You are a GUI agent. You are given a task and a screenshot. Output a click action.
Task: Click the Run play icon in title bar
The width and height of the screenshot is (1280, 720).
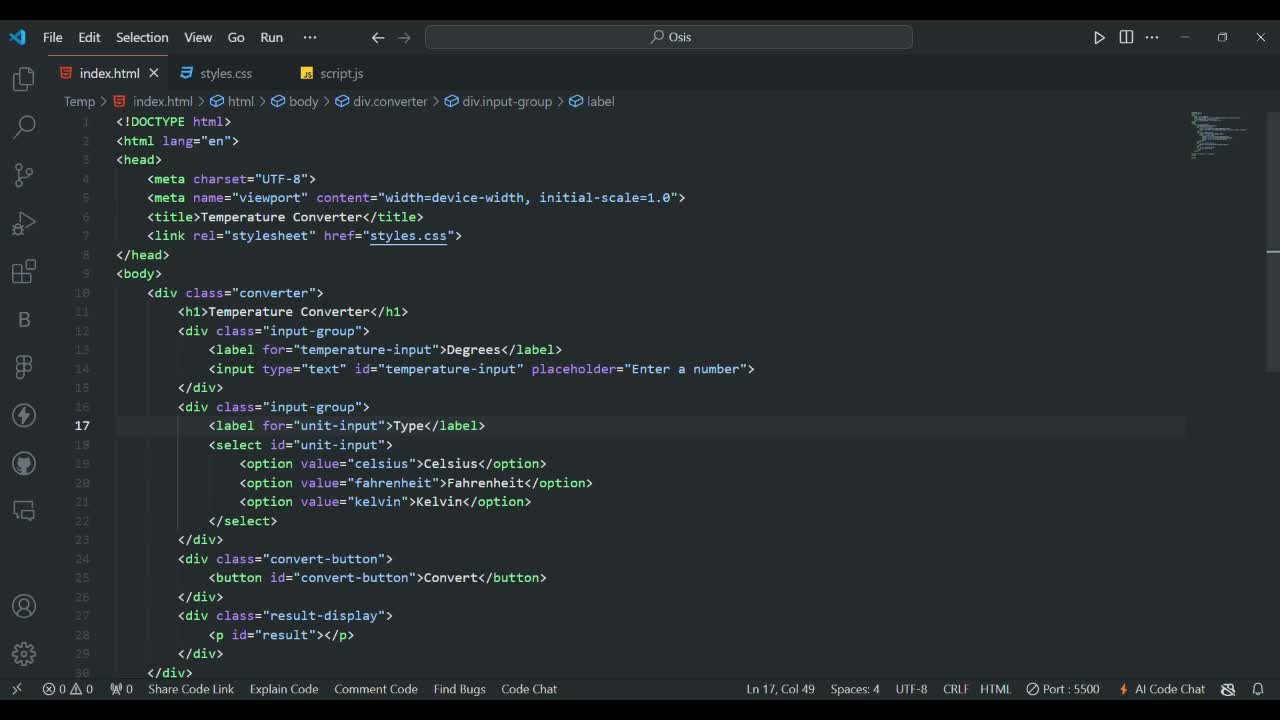click(1099, 37)
